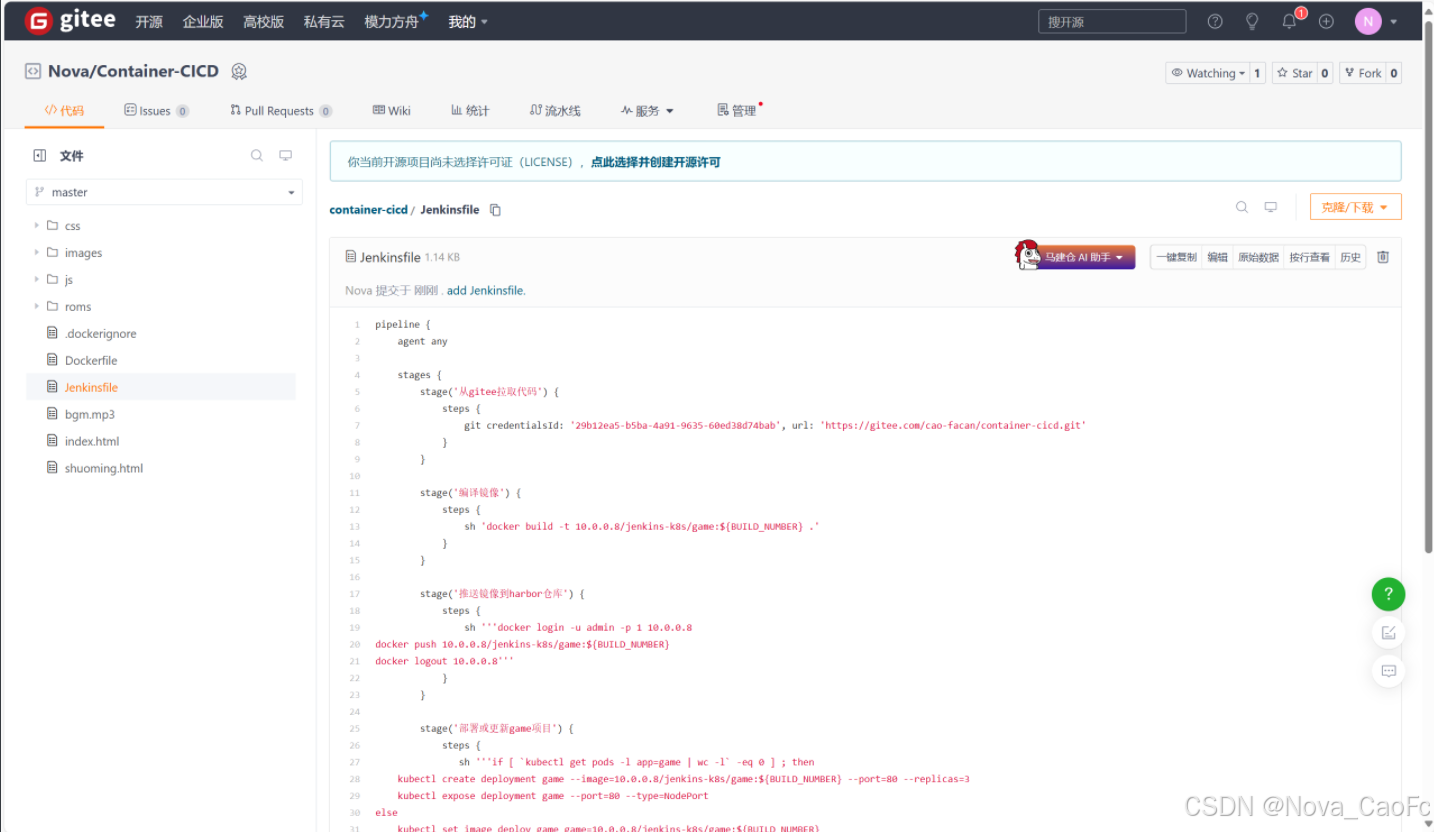Viewport: 1434px width, 832px height.
Task: Switch to 流水线 tab
Action: [555, 111]
